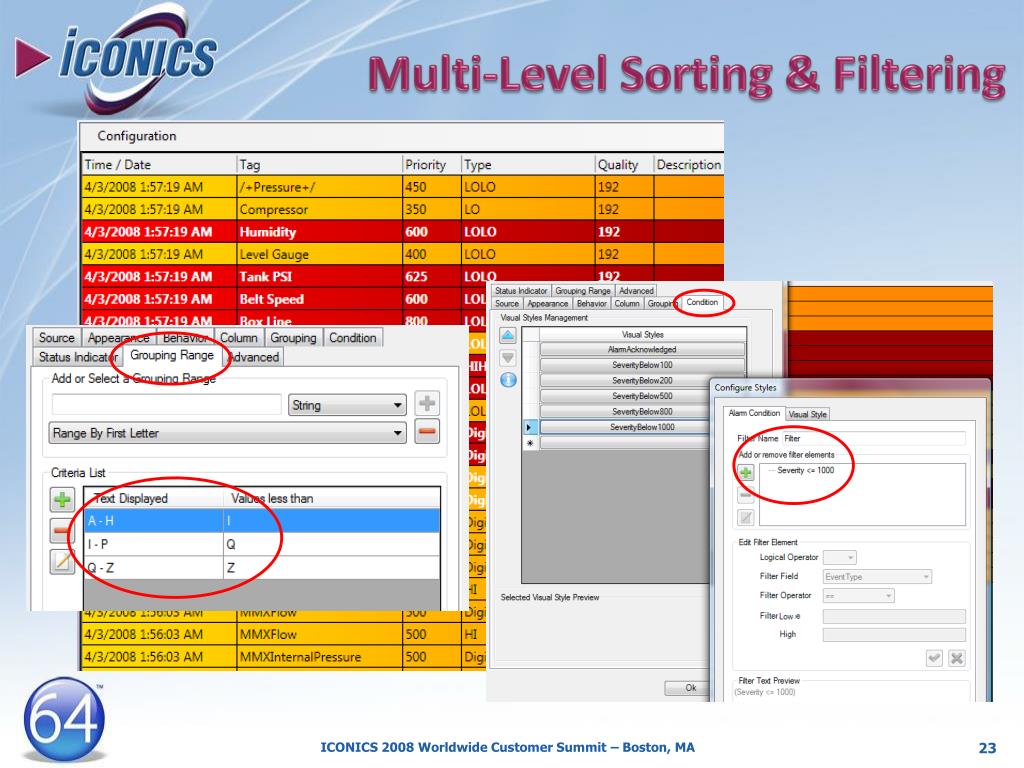Move the visual style down with the gray arrow
The width and height of the screenshot is (1024, 768).
(x=508, y=358)
